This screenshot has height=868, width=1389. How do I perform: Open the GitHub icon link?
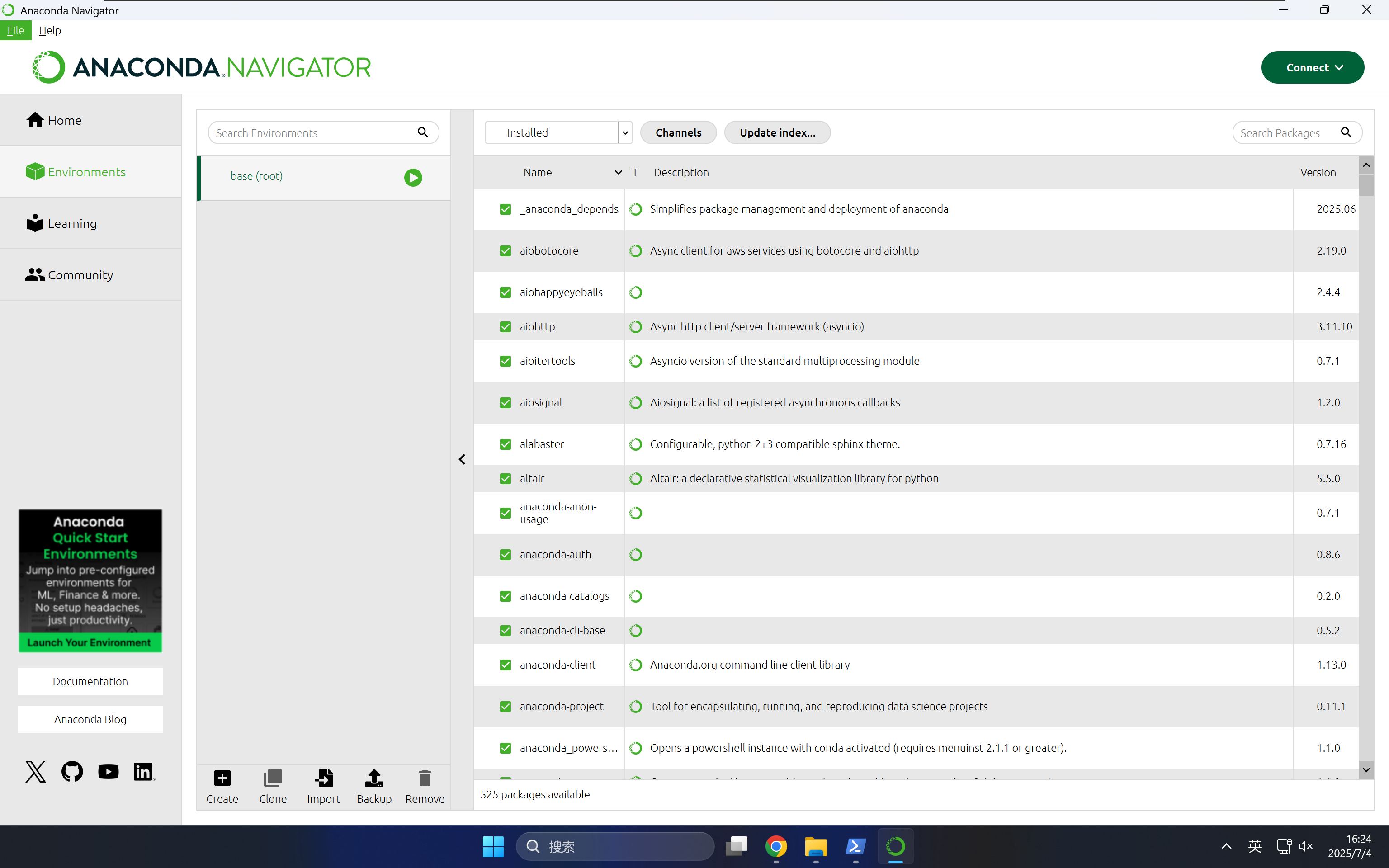pos(72,772)
